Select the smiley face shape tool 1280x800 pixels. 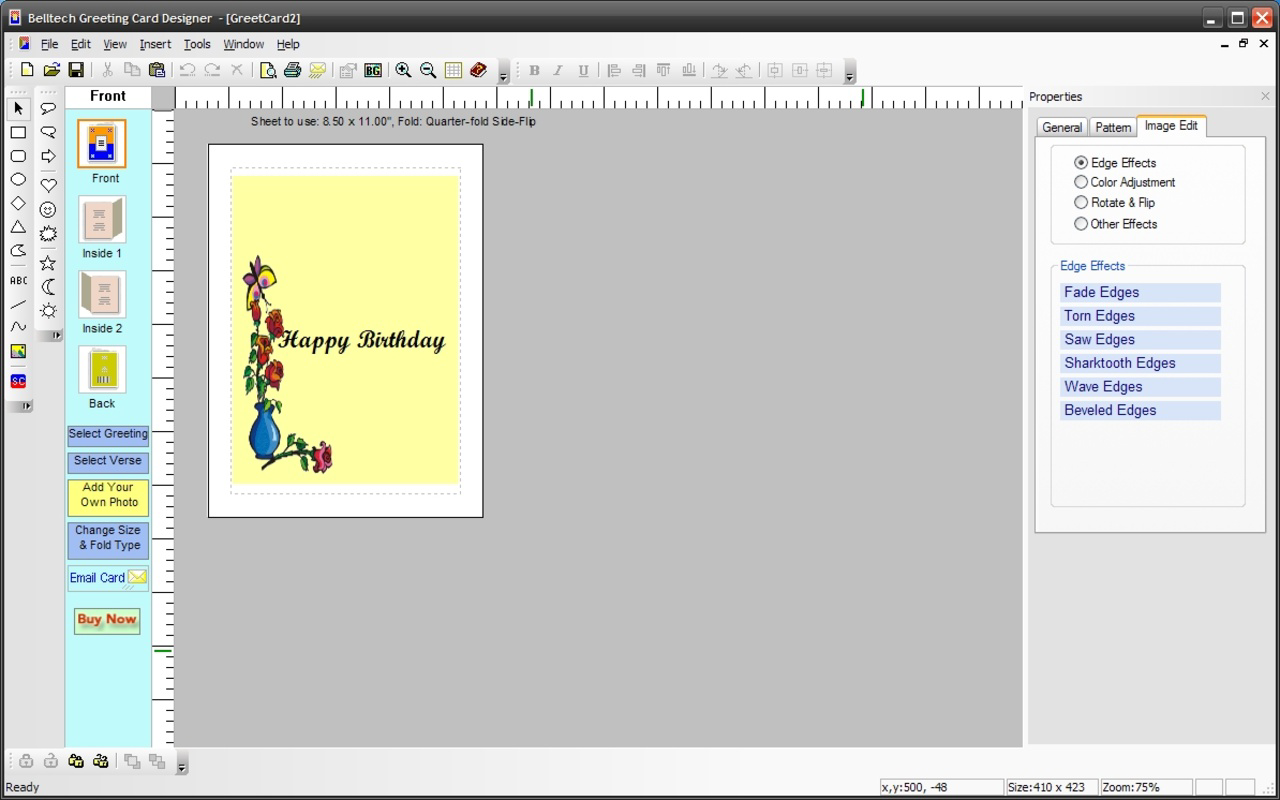tap(48, 210)
